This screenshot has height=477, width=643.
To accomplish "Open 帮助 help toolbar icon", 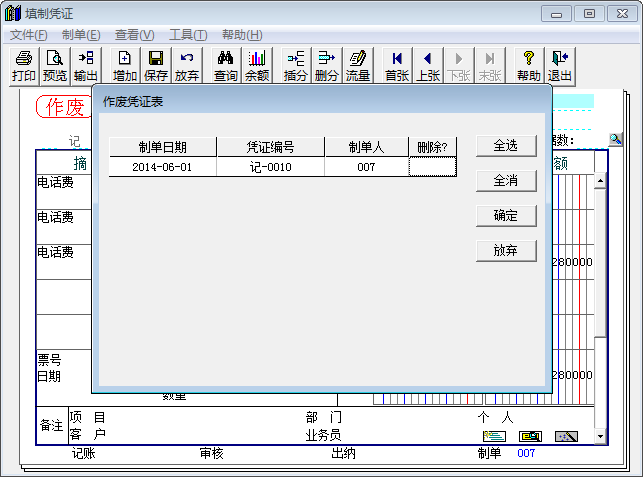I will point(529,66).
